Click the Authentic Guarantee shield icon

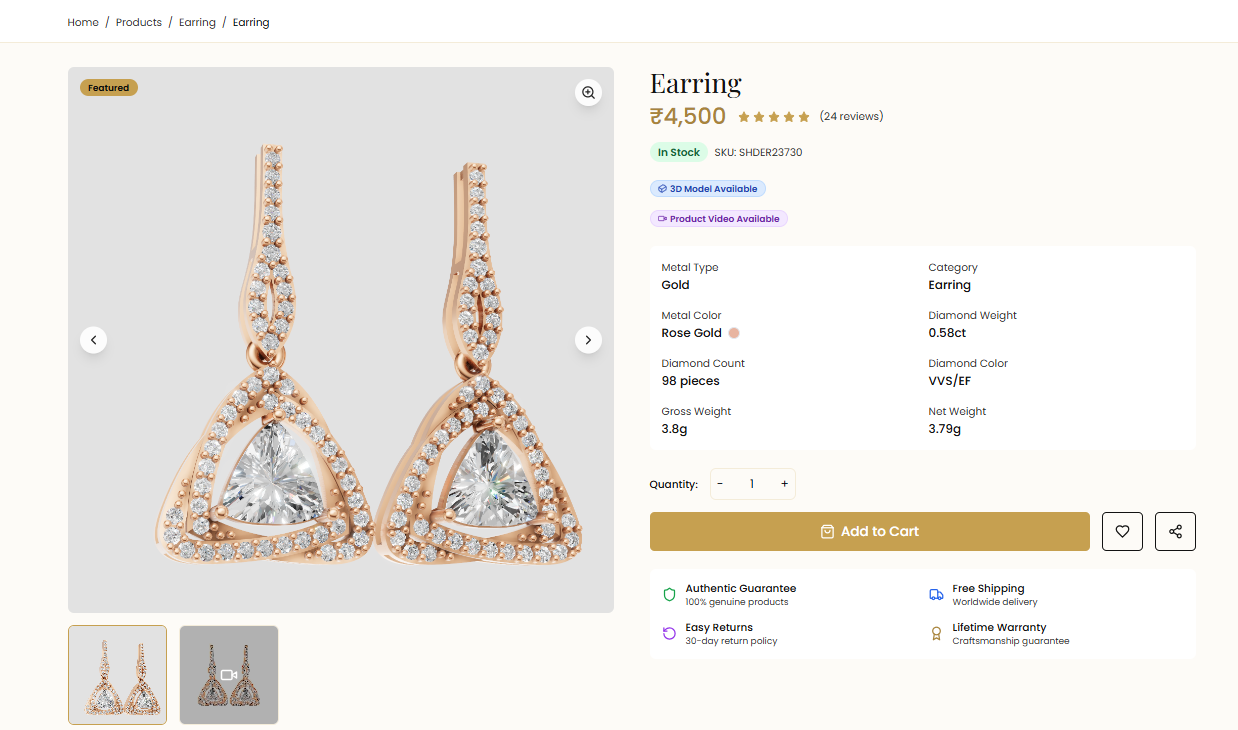[x=669, y=595]
